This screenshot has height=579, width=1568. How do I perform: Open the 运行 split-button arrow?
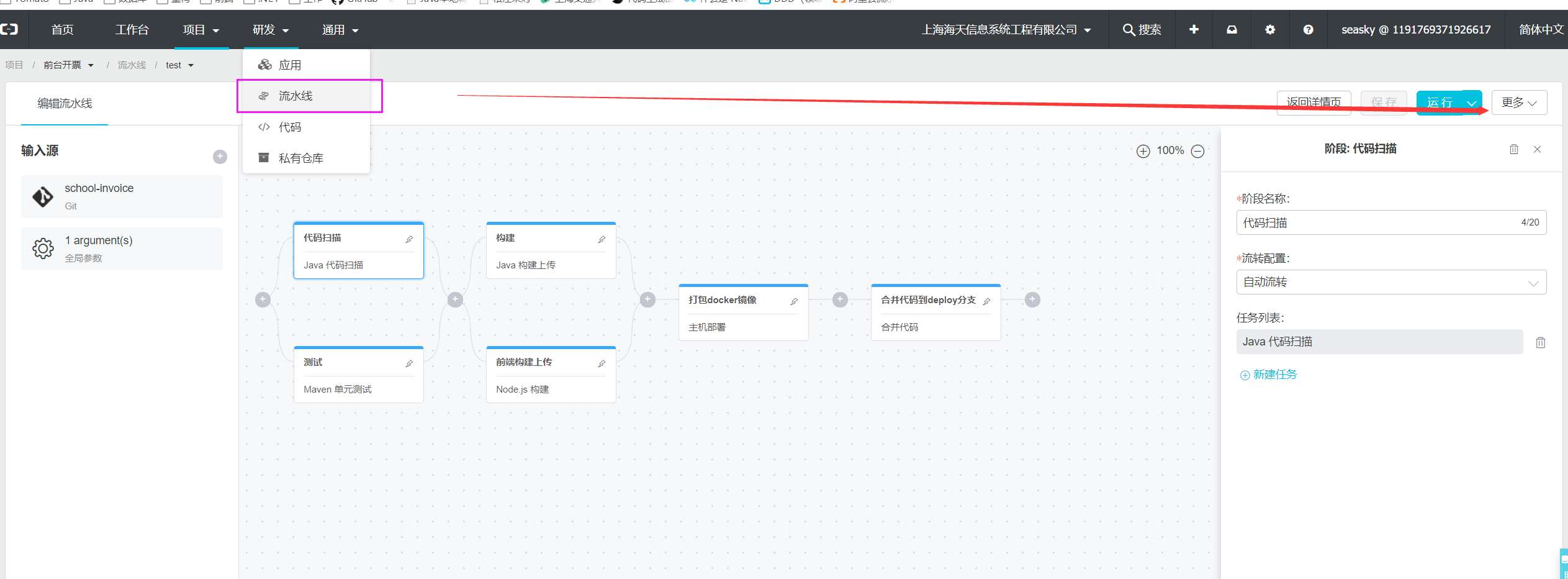[x=1471, y=103]
